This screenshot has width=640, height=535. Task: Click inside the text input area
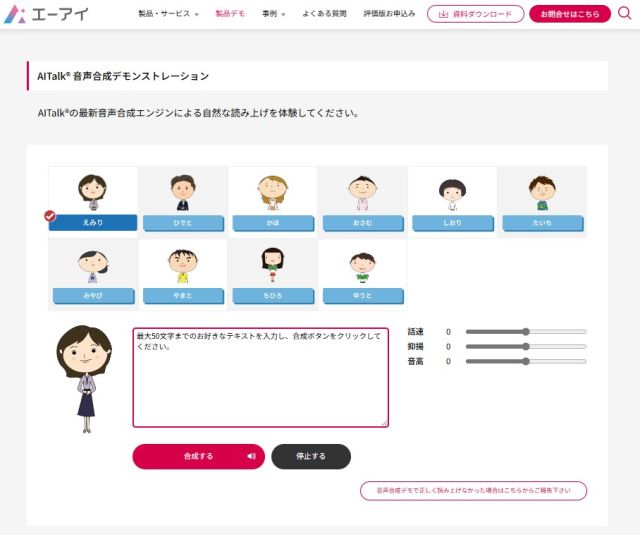260,377
